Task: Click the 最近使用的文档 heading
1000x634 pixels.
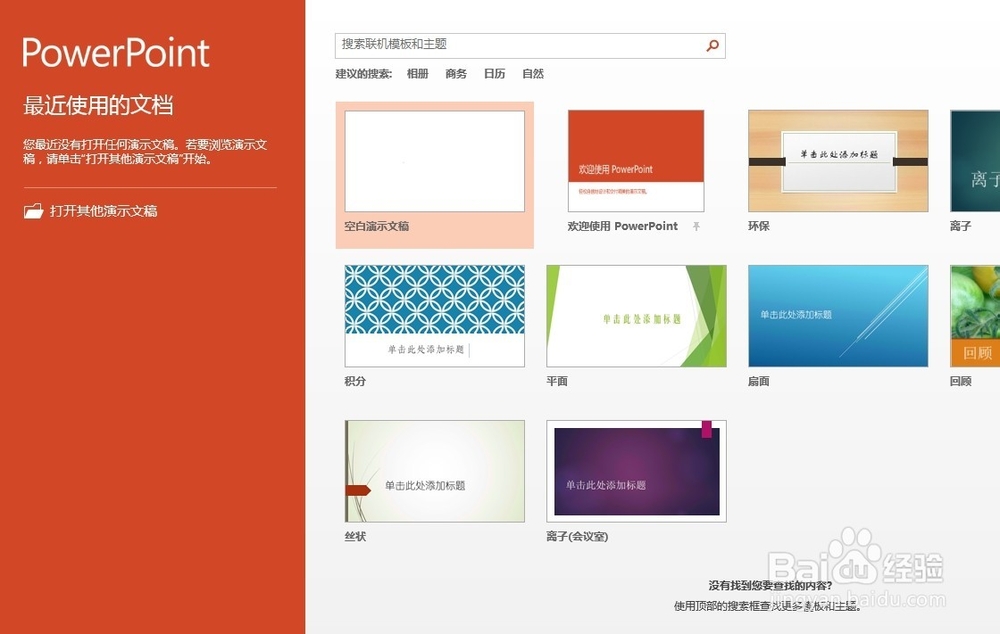Action: 98,105
